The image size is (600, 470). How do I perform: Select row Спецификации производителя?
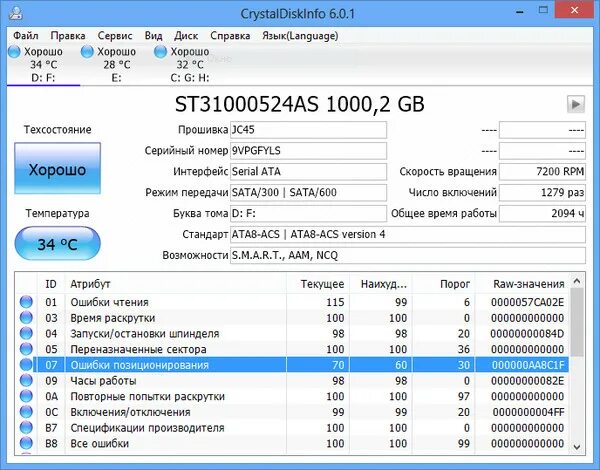293,428
